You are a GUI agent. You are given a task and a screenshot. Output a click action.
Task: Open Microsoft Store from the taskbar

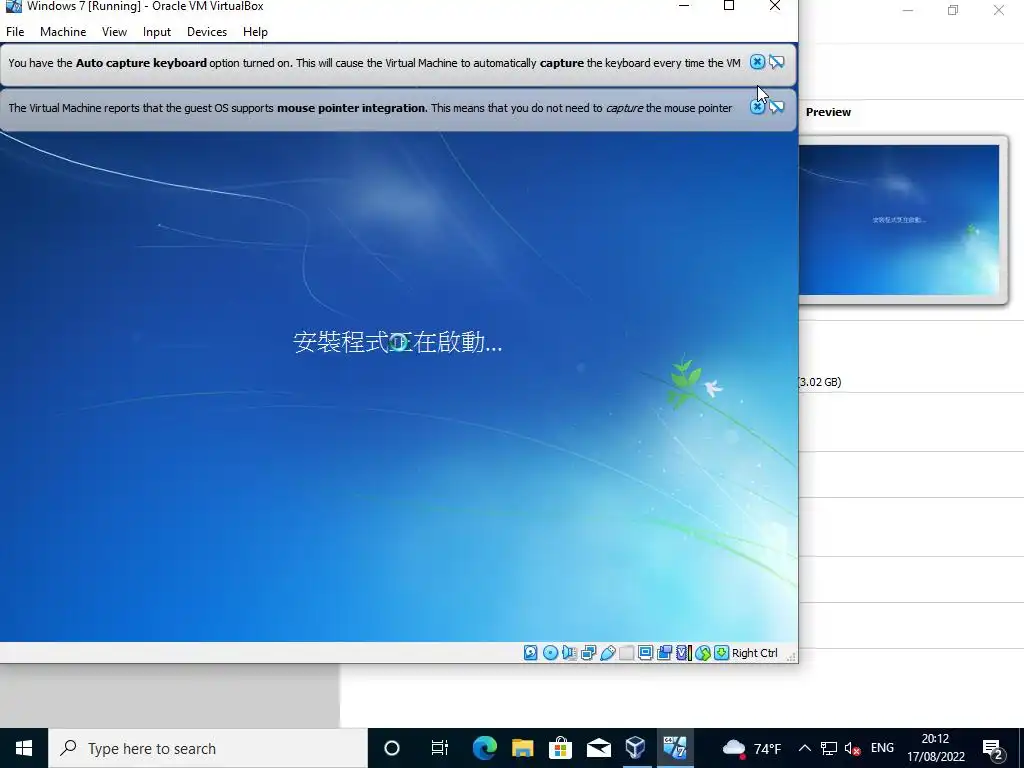pos(560,748)
